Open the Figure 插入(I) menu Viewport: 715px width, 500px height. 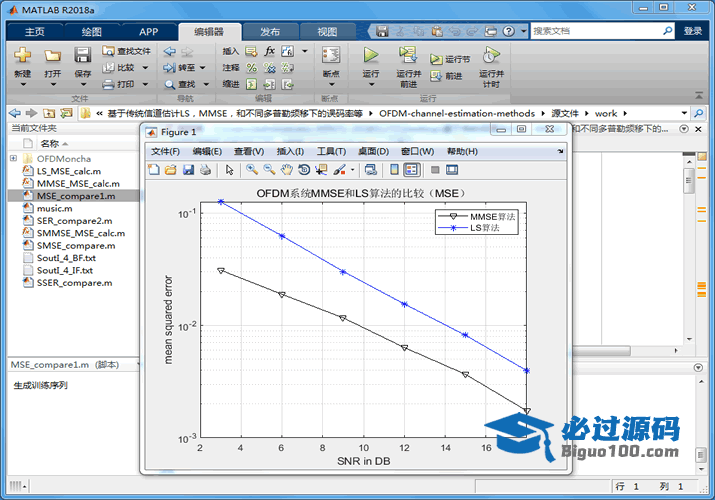(290, 151)
